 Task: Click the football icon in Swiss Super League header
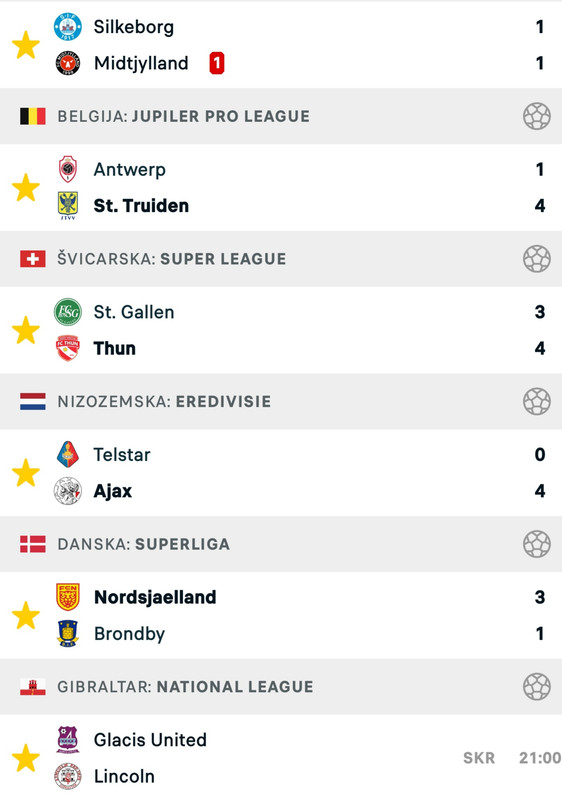point(537,259)
